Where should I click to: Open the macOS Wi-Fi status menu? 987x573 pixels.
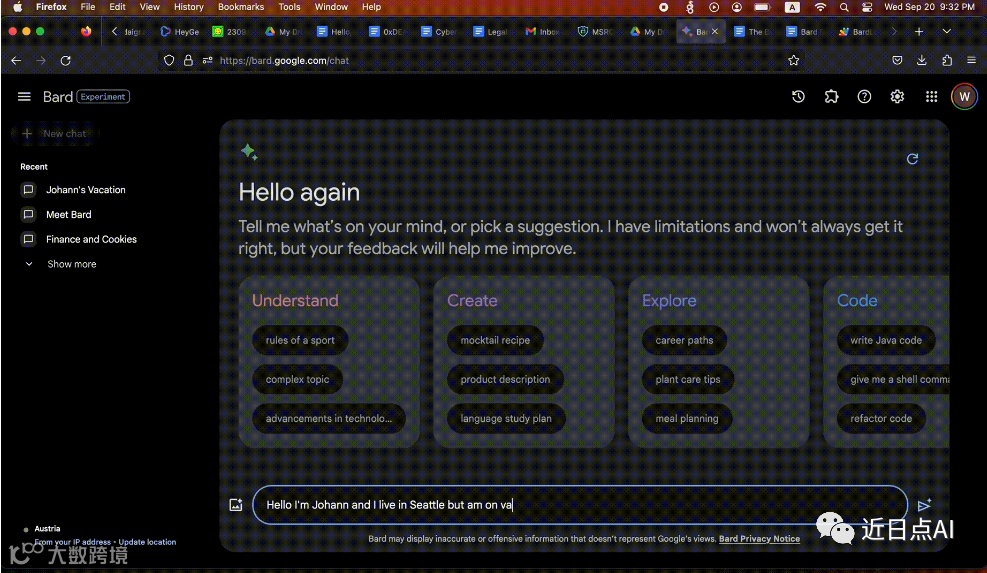(x=820, y=7)
